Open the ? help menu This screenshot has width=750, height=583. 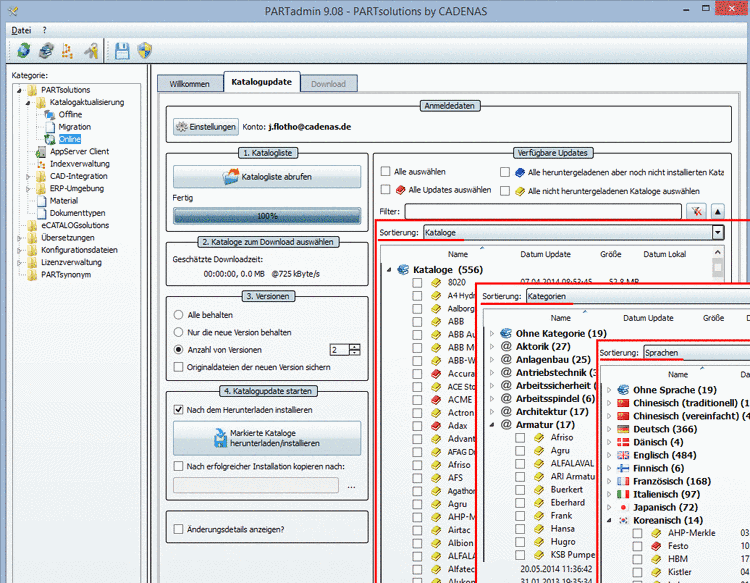point(44,30)
